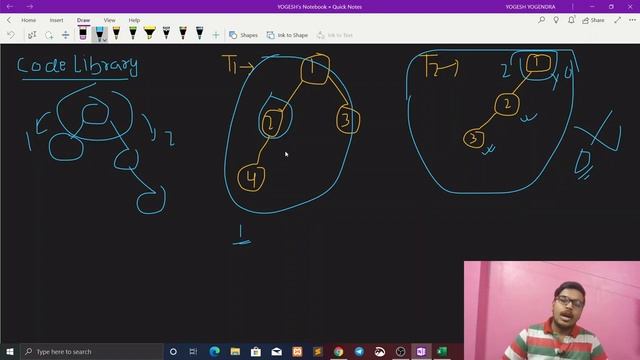Screen dimensions: 640x360
Task: Open the notifications bell
Action: 571,20
